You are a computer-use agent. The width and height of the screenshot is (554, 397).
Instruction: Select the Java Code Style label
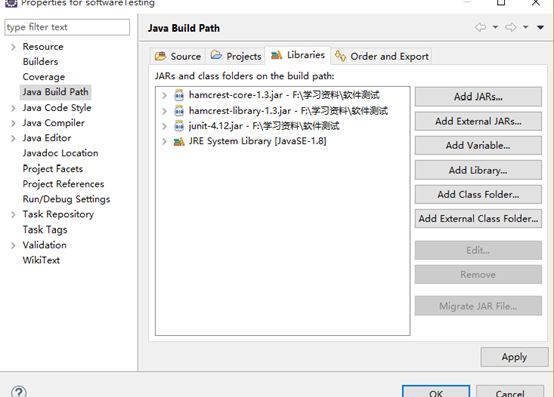pos(57,108)
